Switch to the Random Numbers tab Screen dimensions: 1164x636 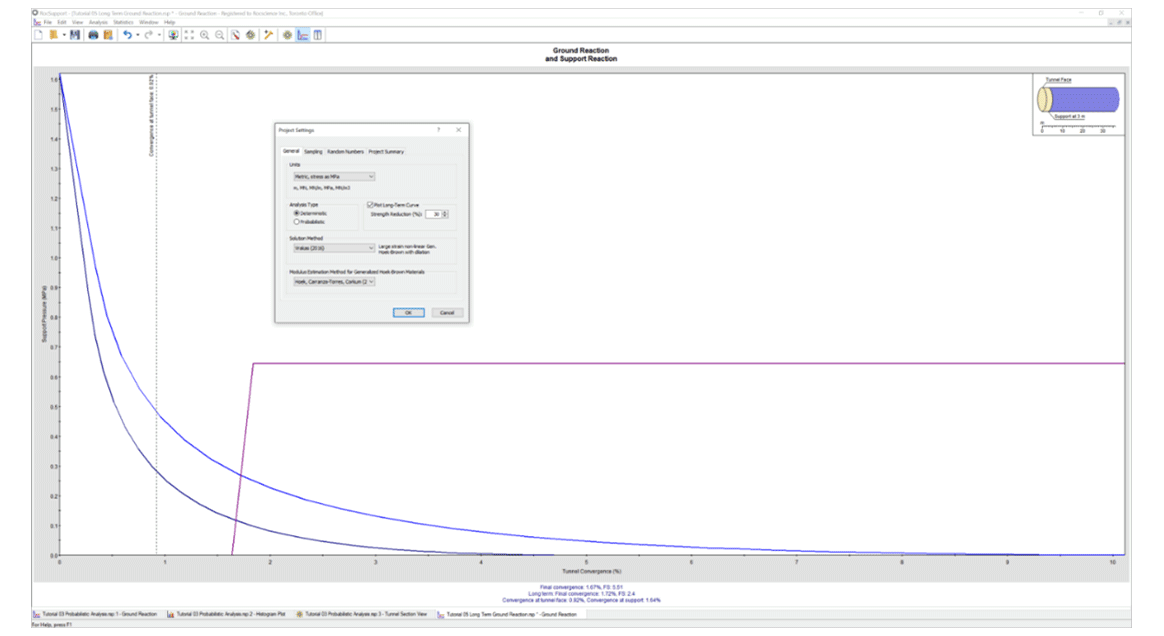point(345,151)
